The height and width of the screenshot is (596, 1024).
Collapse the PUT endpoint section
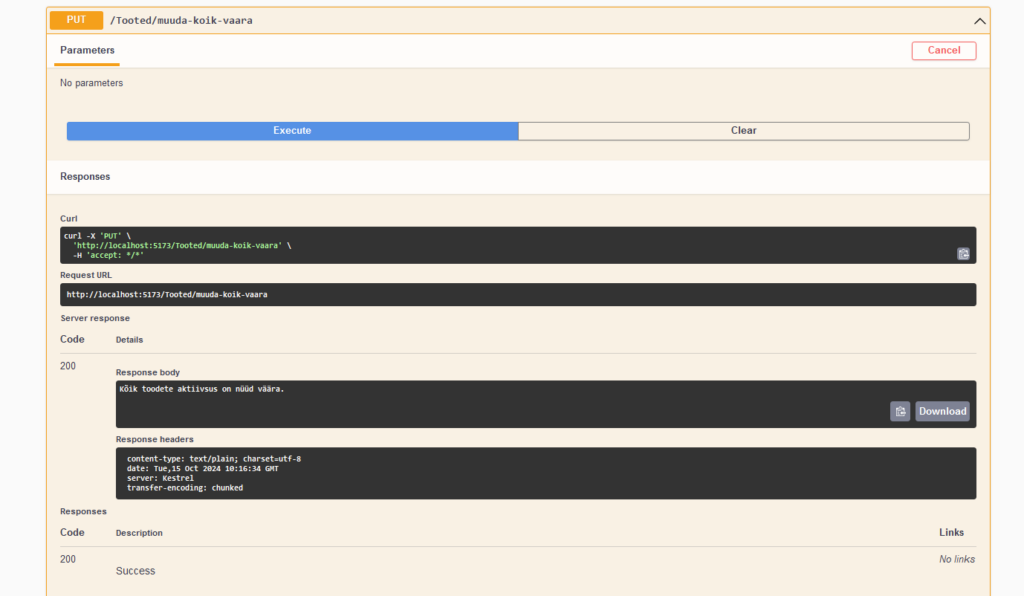[980, 21]
